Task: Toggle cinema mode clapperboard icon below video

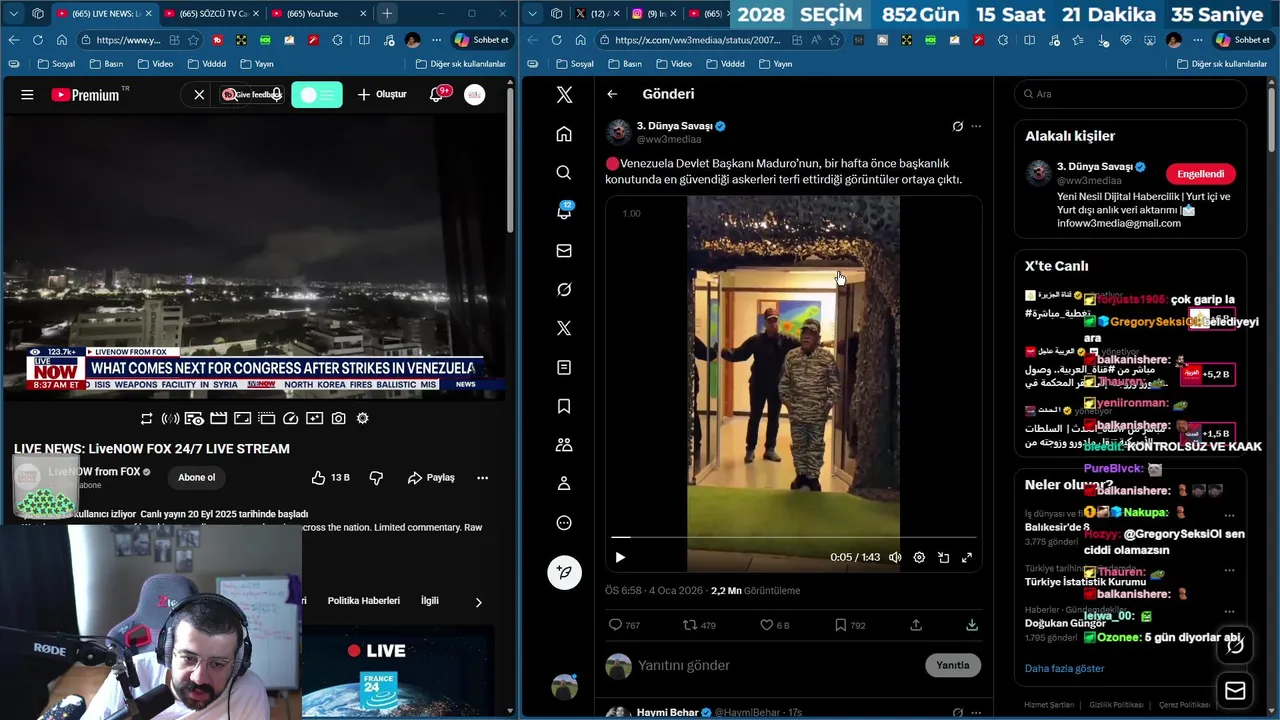Action: [218, 418]
